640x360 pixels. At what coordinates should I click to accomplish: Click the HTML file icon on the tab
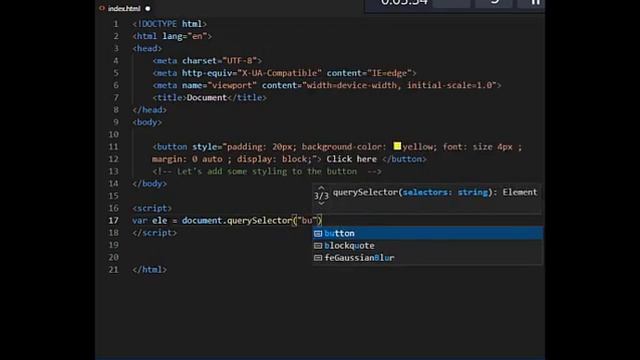click(102, 8)
